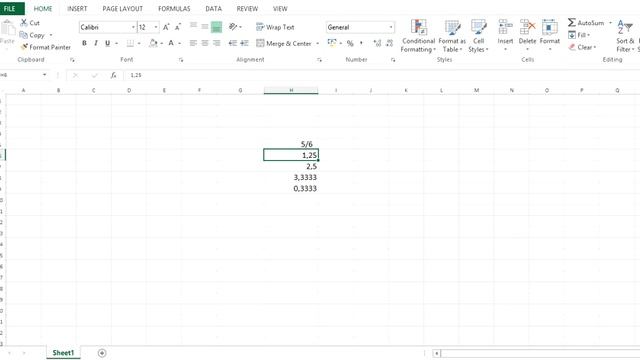The height and width of the screenshot is (360, 640).
Task: Open the Orientation text angle tool
Action: coord(233,27)
